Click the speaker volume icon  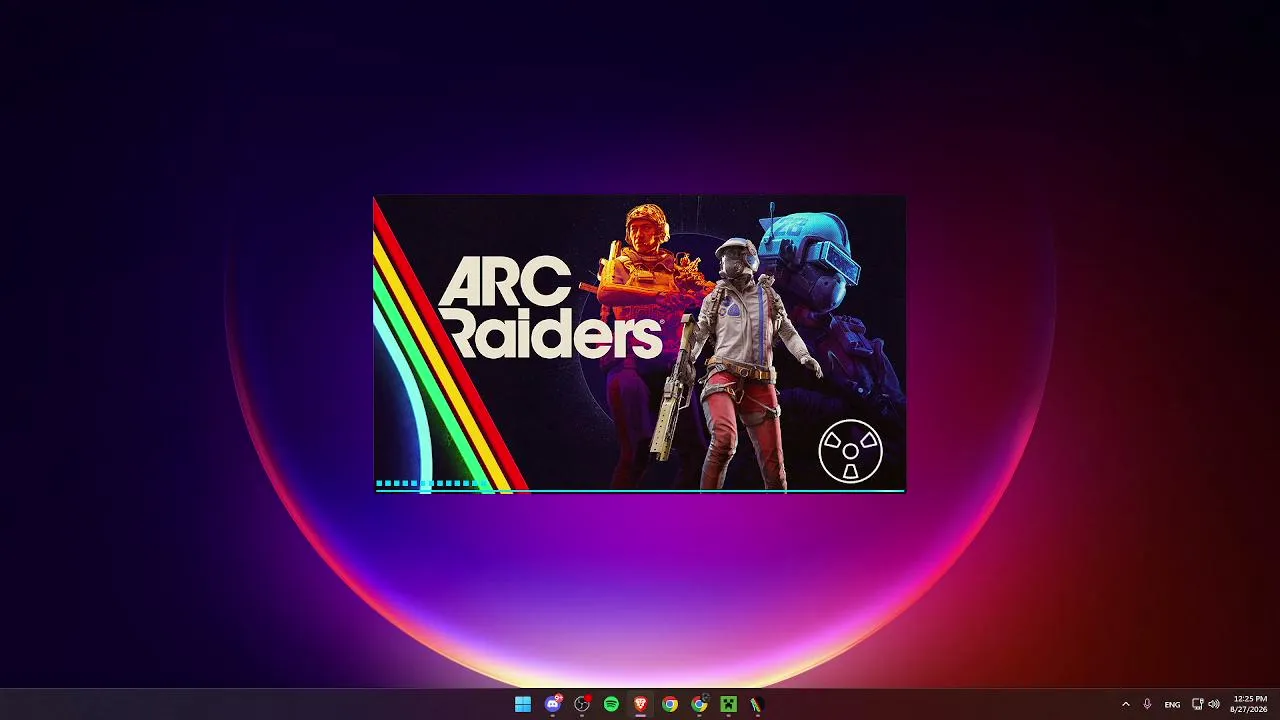[1214, 704]
